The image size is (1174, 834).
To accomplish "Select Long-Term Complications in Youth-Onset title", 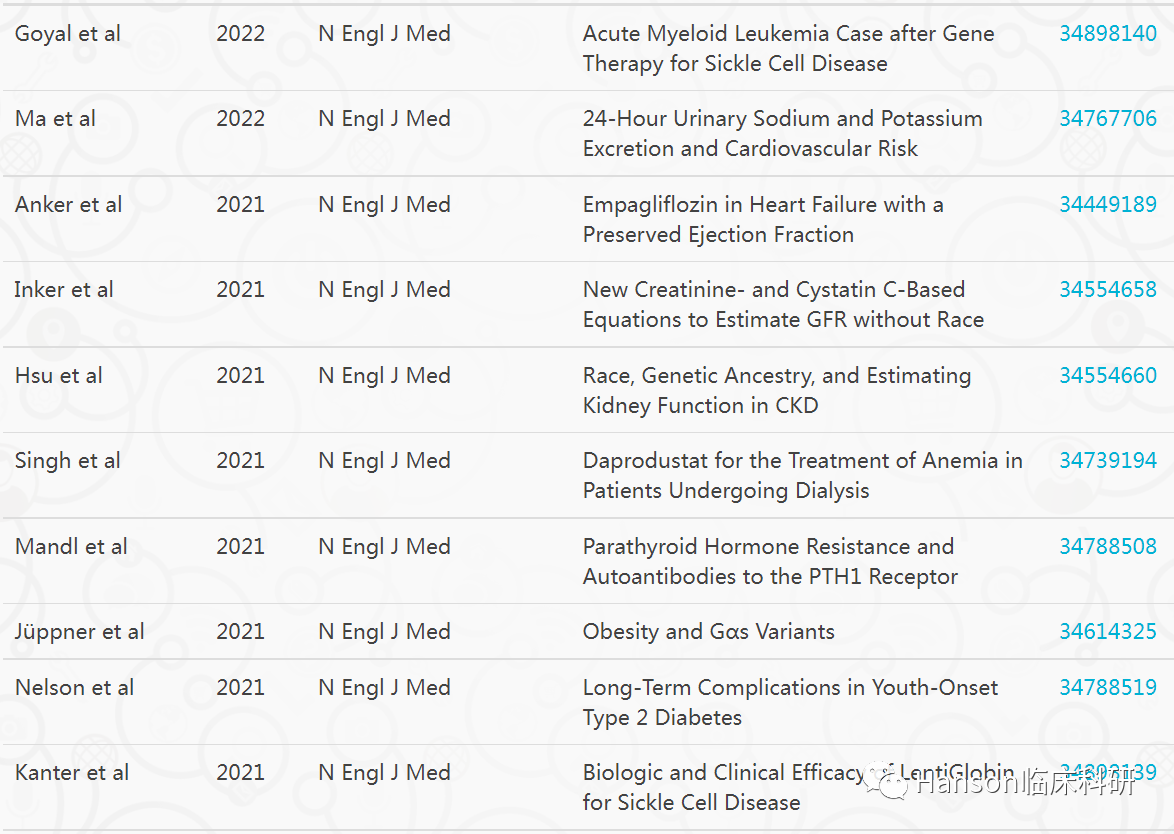I will (x=790, y=702).
